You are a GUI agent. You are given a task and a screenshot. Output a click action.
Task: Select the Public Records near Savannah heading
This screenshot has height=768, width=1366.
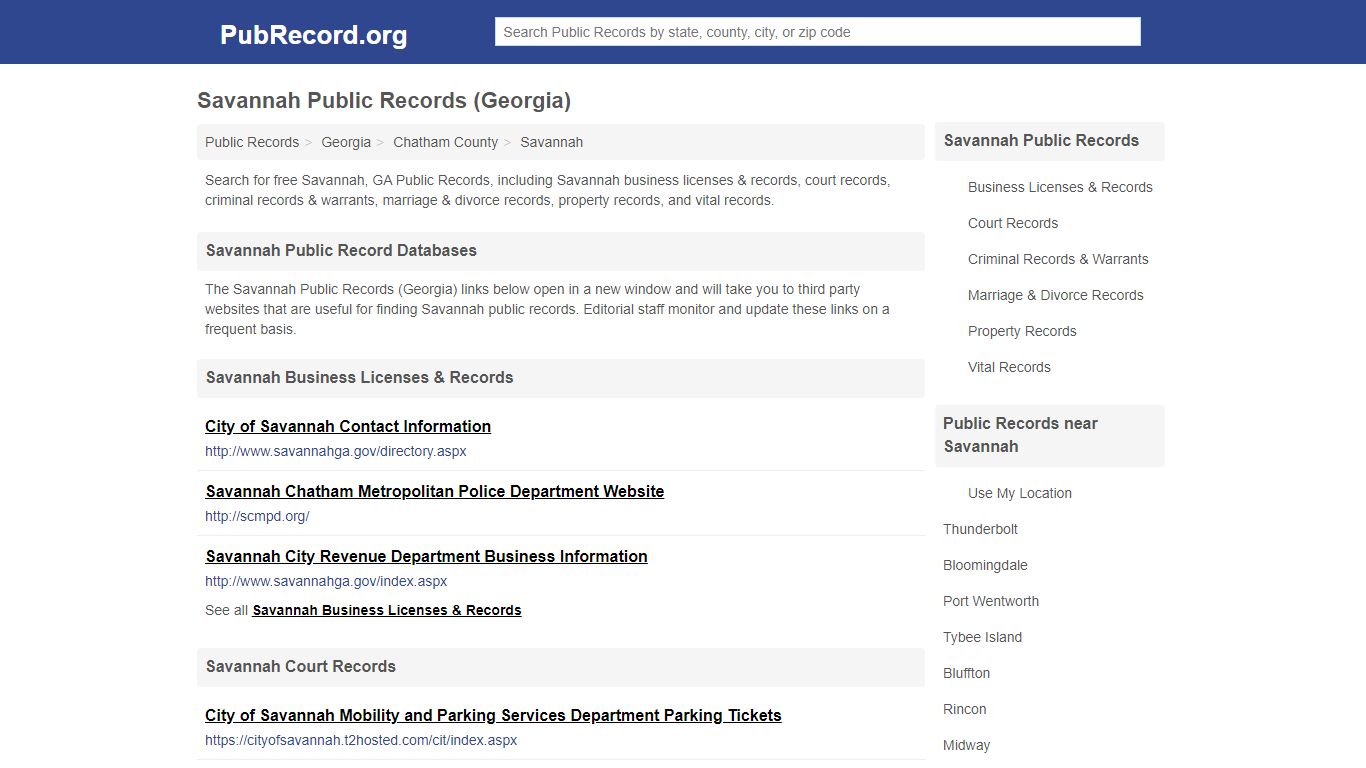[1020, 435]
